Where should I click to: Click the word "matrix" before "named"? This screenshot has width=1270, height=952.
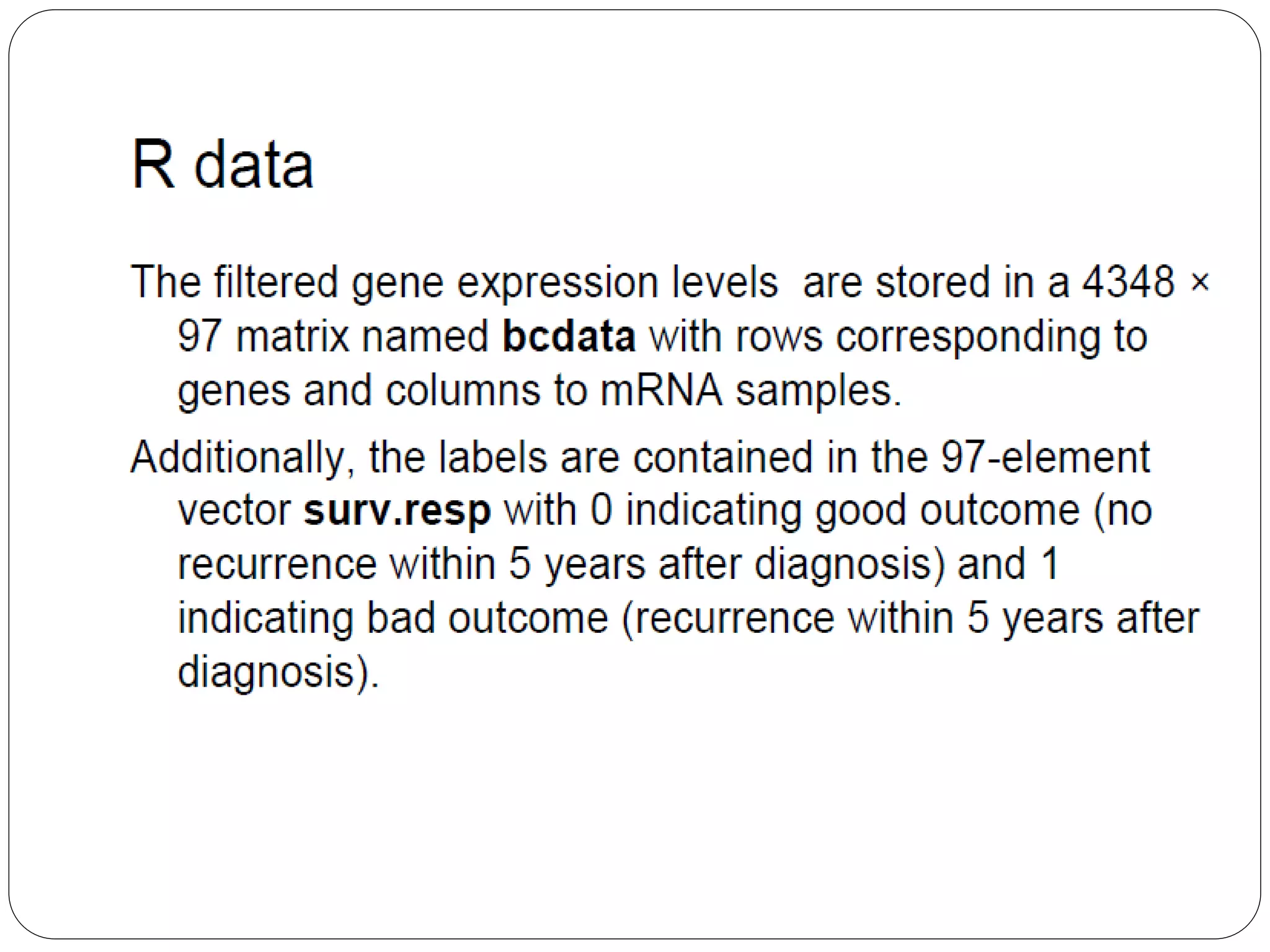[x=293, y=336]
